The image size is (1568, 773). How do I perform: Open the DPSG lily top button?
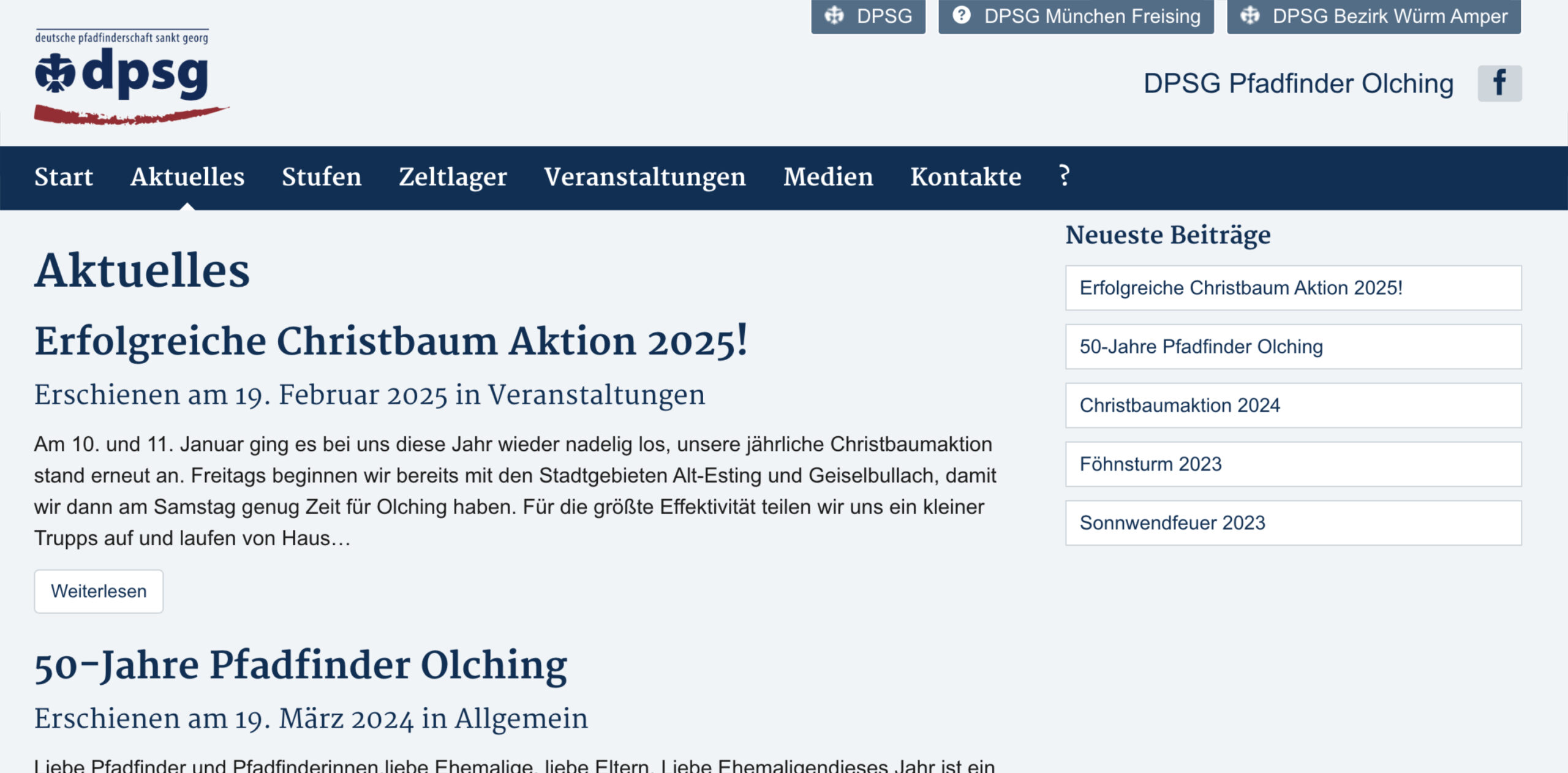coord(868,17)
